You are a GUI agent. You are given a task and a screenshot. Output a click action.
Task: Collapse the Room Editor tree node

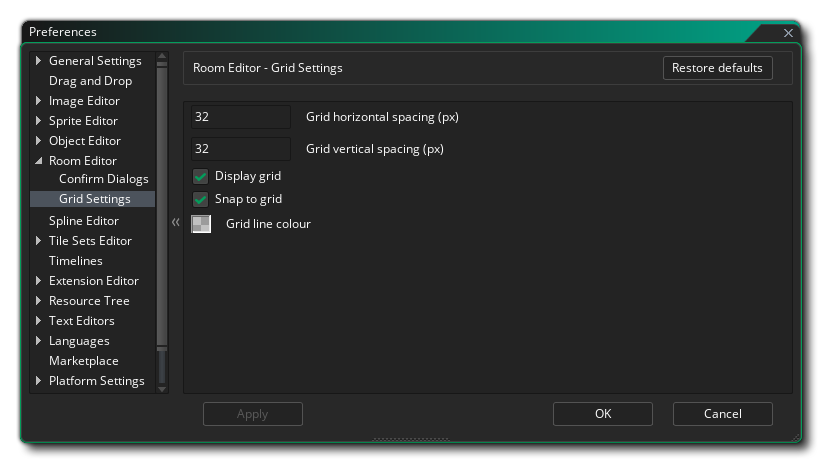[x=39, y=161]
